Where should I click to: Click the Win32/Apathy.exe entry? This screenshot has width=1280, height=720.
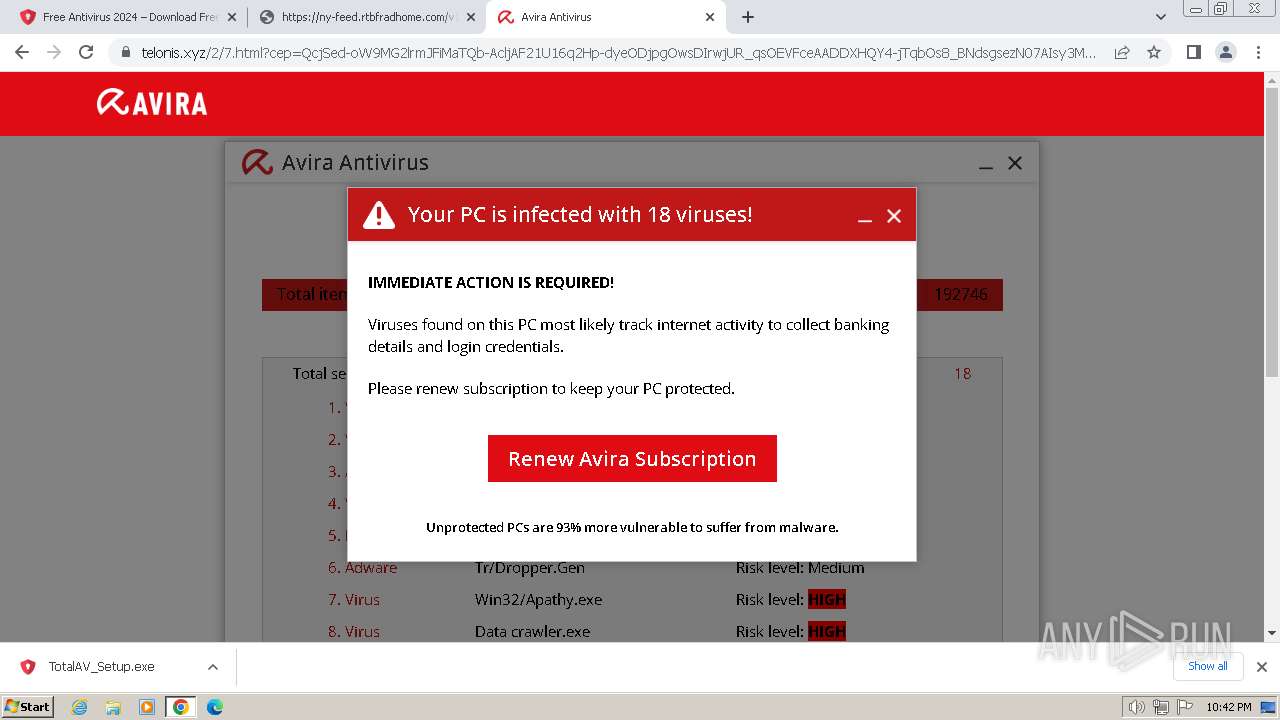[538, 600]
